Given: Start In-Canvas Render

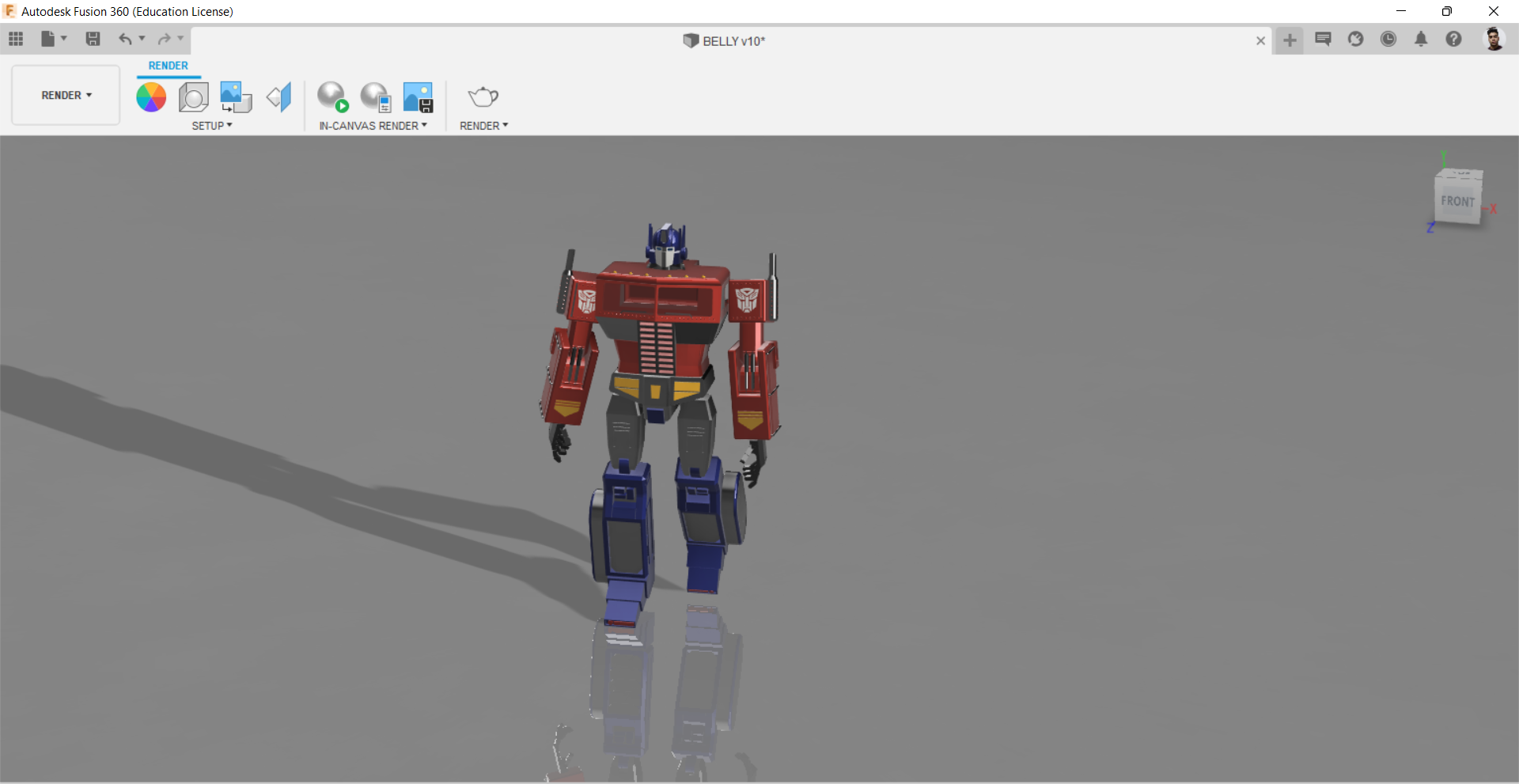Looking at the screenshot, I should point(333,97).
